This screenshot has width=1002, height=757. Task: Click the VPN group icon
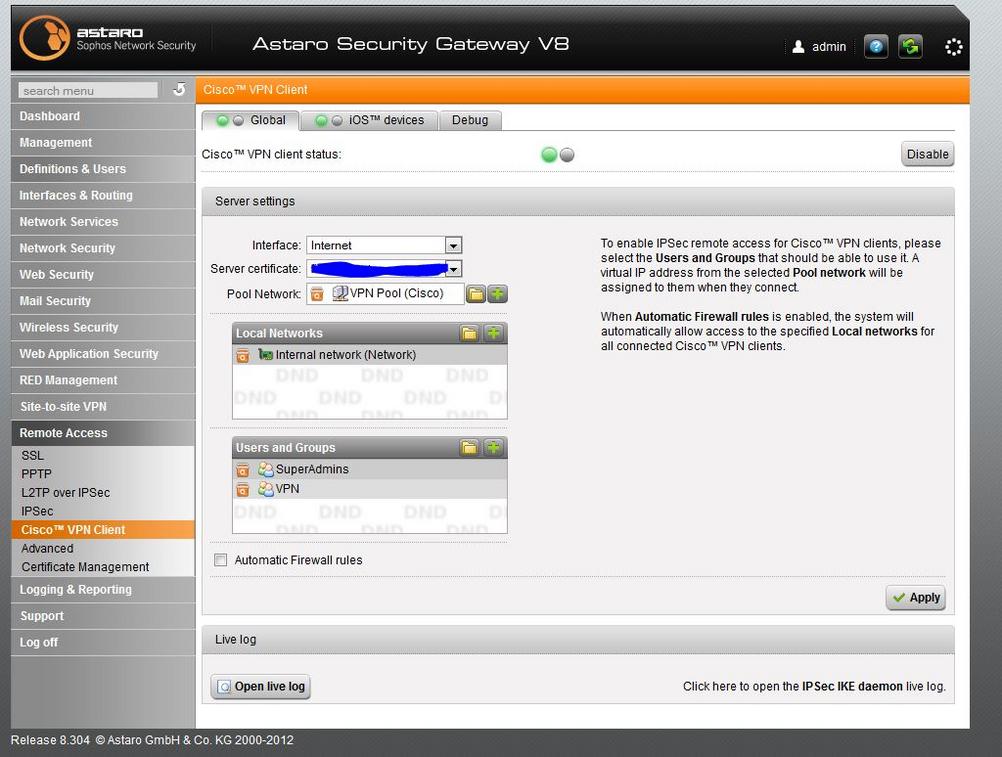(266, 489)
